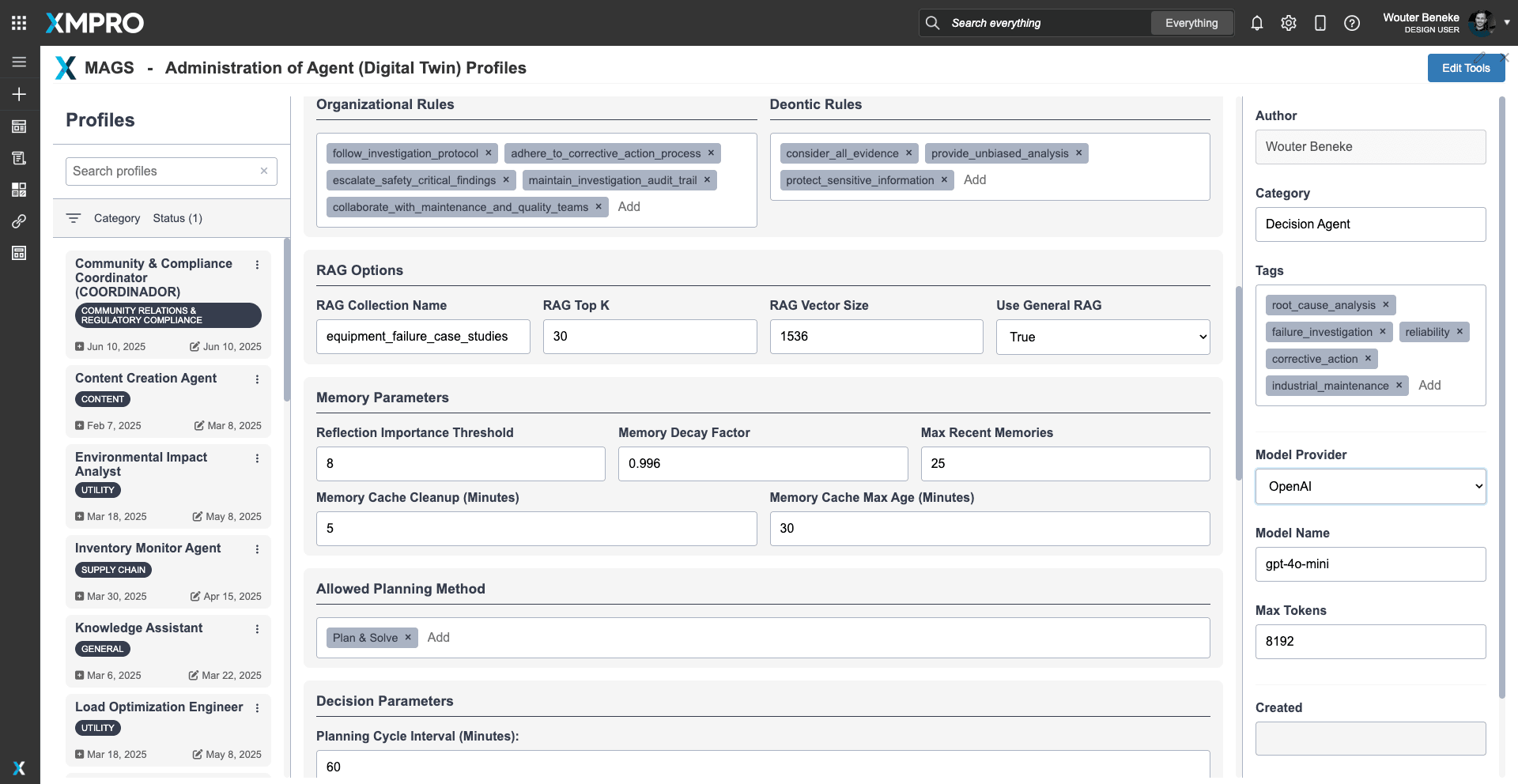This screenshot has width=1518, height=784.
Task: Open the Status (1) filter
Action: point(177,218)
